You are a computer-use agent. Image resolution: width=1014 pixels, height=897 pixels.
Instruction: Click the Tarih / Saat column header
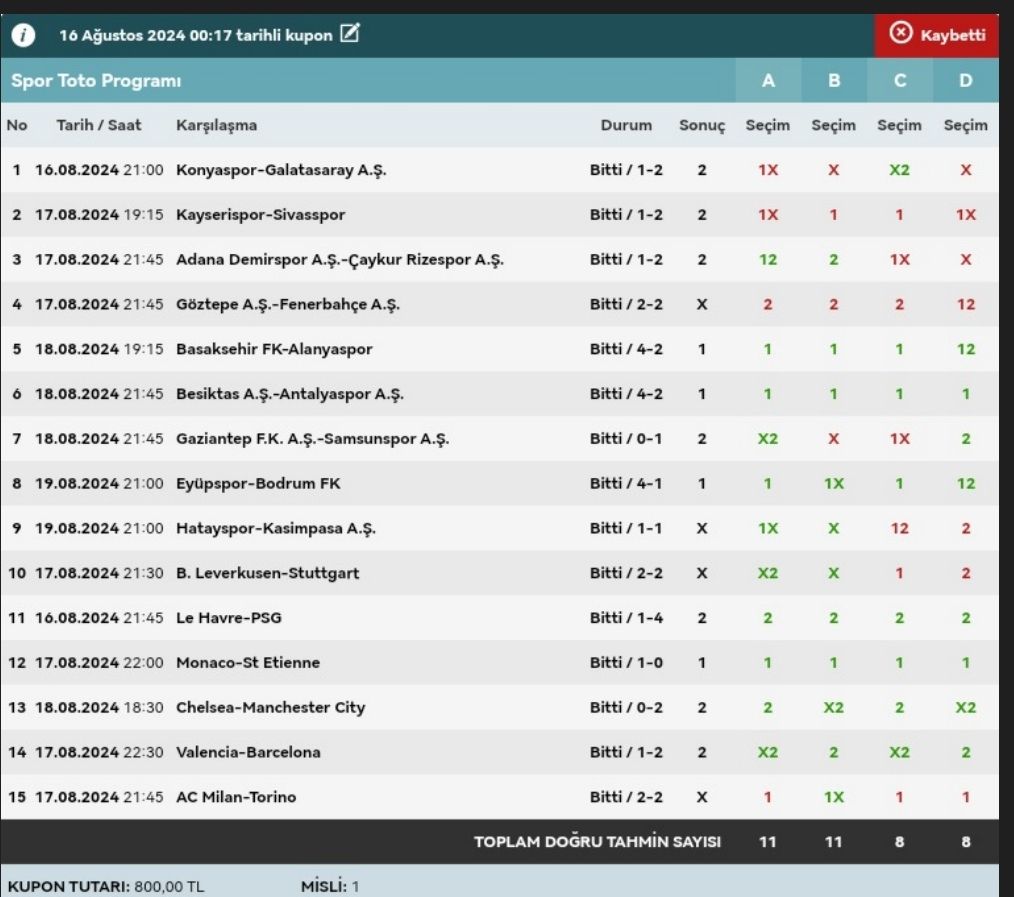tap(99, 125)
